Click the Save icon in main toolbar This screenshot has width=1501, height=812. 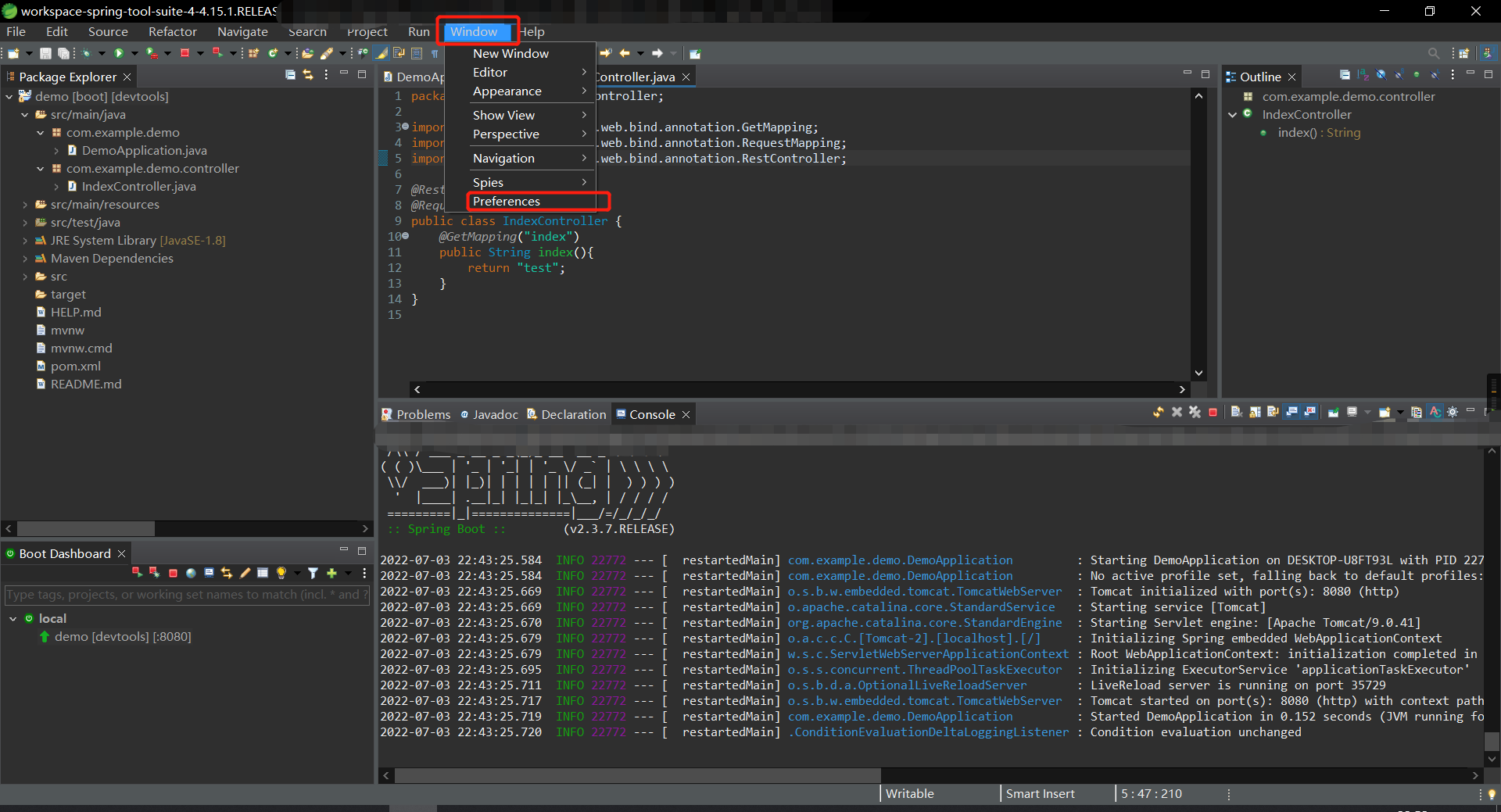[x=45, y=53]
